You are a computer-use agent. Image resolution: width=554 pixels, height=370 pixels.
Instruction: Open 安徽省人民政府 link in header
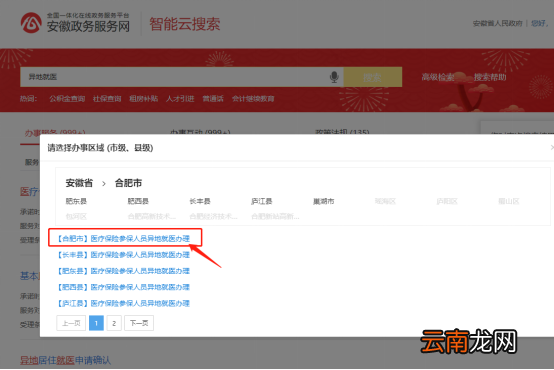point(497,23)
